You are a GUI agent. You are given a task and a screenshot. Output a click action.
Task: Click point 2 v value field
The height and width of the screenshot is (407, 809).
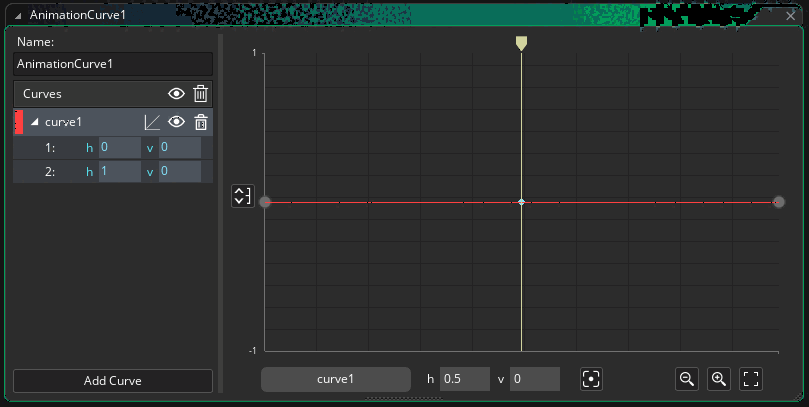click(x=179, y=172)
